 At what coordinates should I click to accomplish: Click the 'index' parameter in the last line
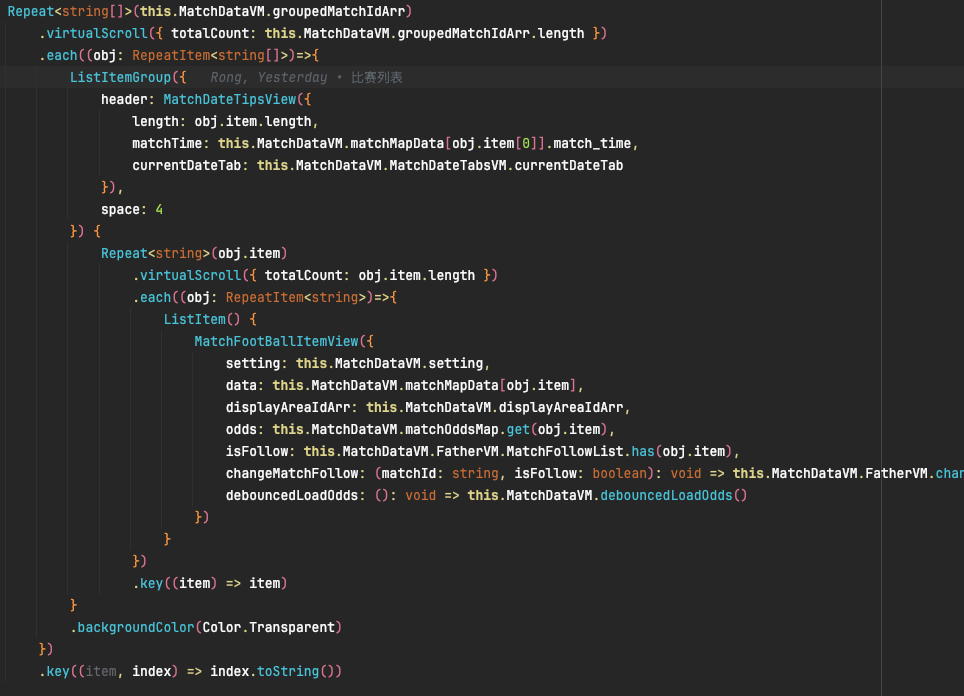coord(152,671)
